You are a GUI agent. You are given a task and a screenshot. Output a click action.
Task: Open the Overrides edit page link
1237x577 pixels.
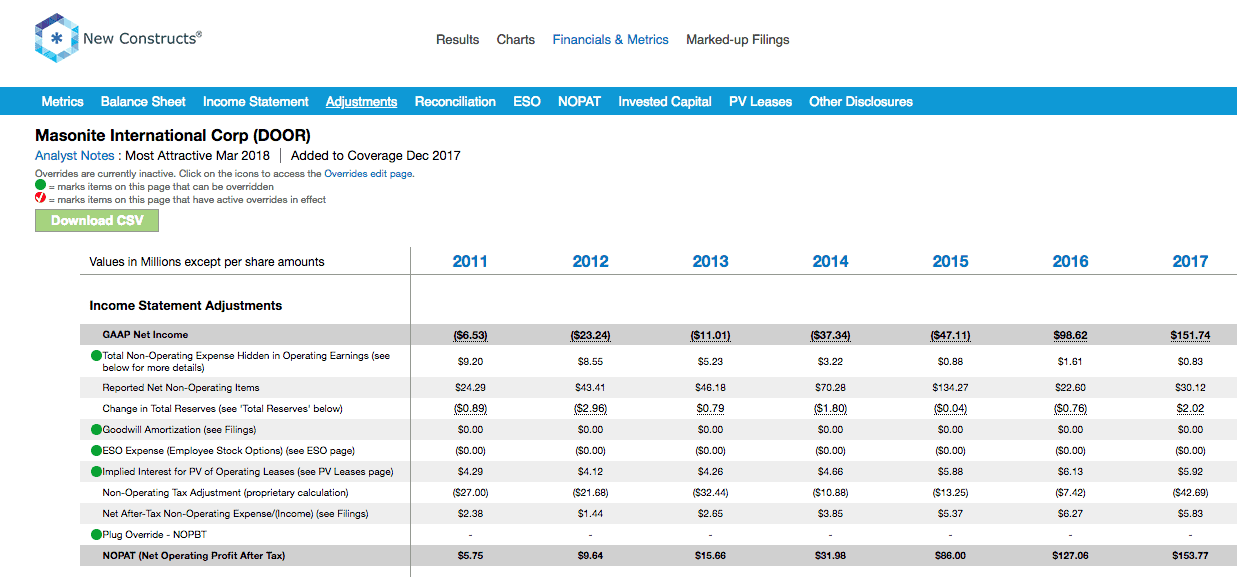coord(368,174)
